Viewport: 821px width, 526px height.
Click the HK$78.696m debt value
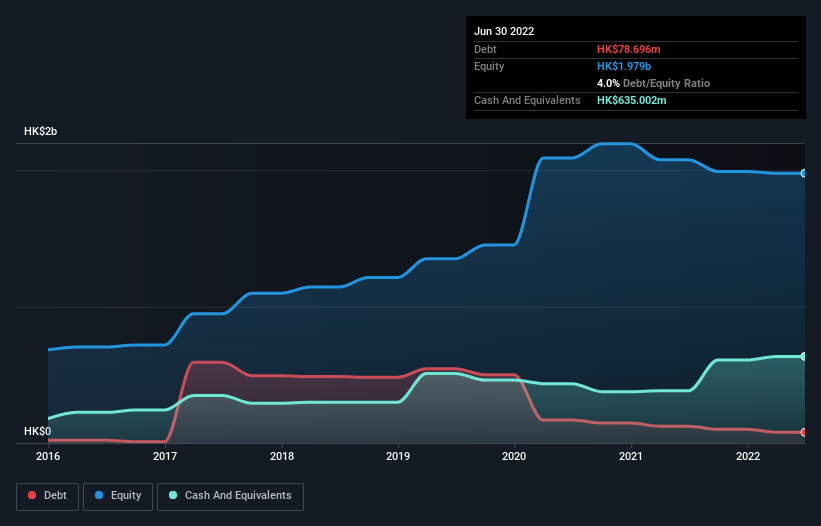click(628, 49)
